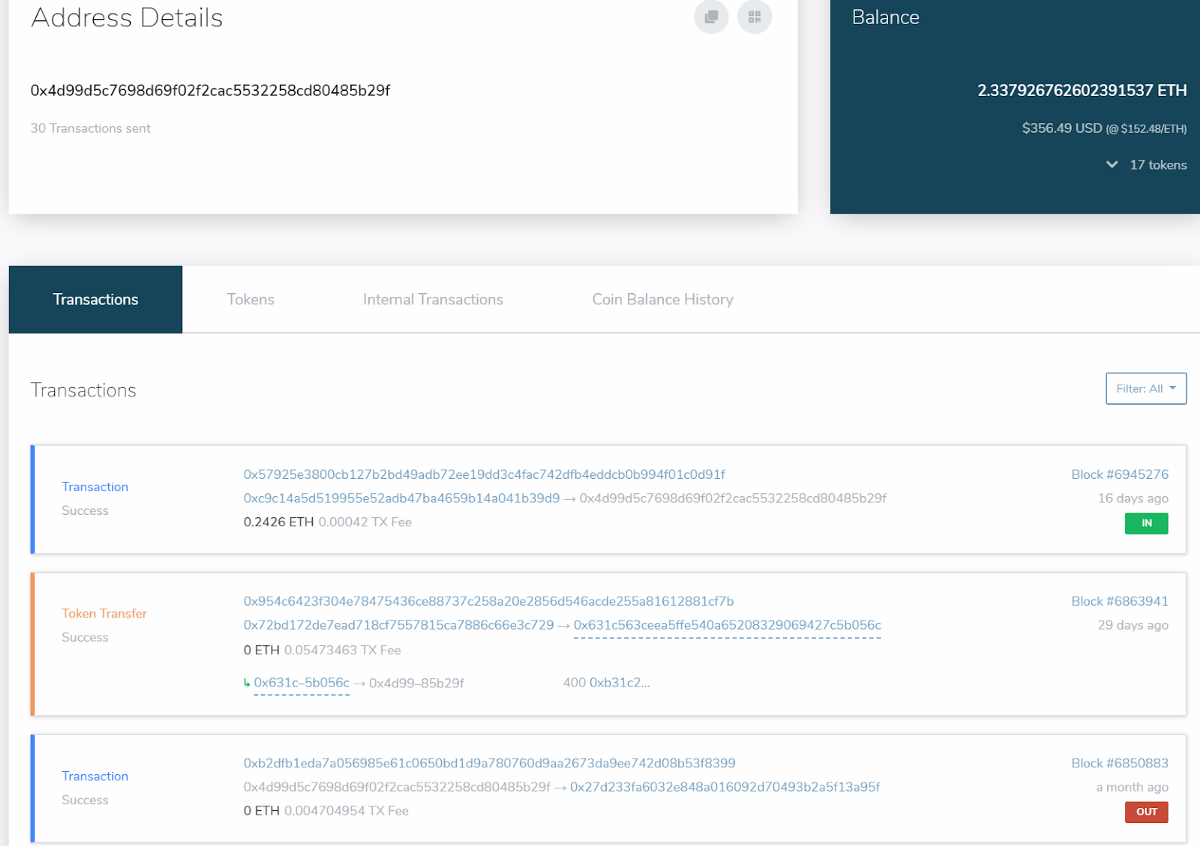The image size is (1200, 846).
Task: Click the 30 Transactions sent text
Action: click(91, 128)
